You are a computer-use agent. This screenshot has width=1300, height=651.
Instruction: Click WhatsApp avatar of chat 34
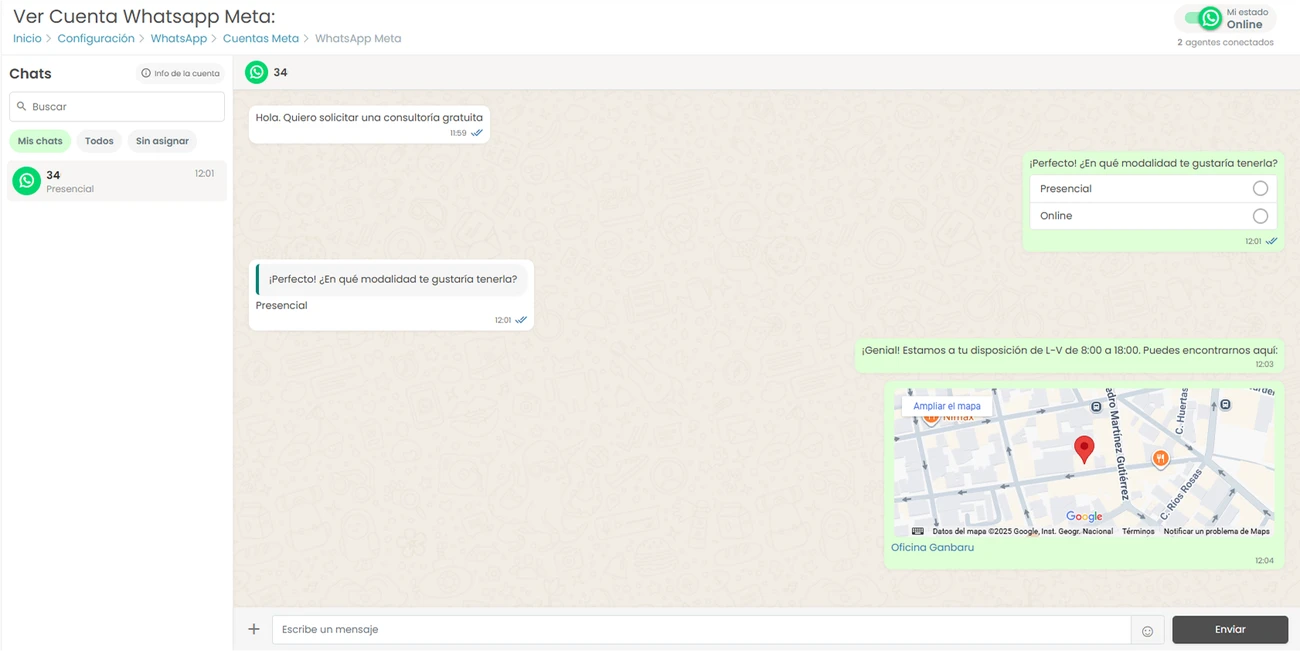tap(27, 181)
